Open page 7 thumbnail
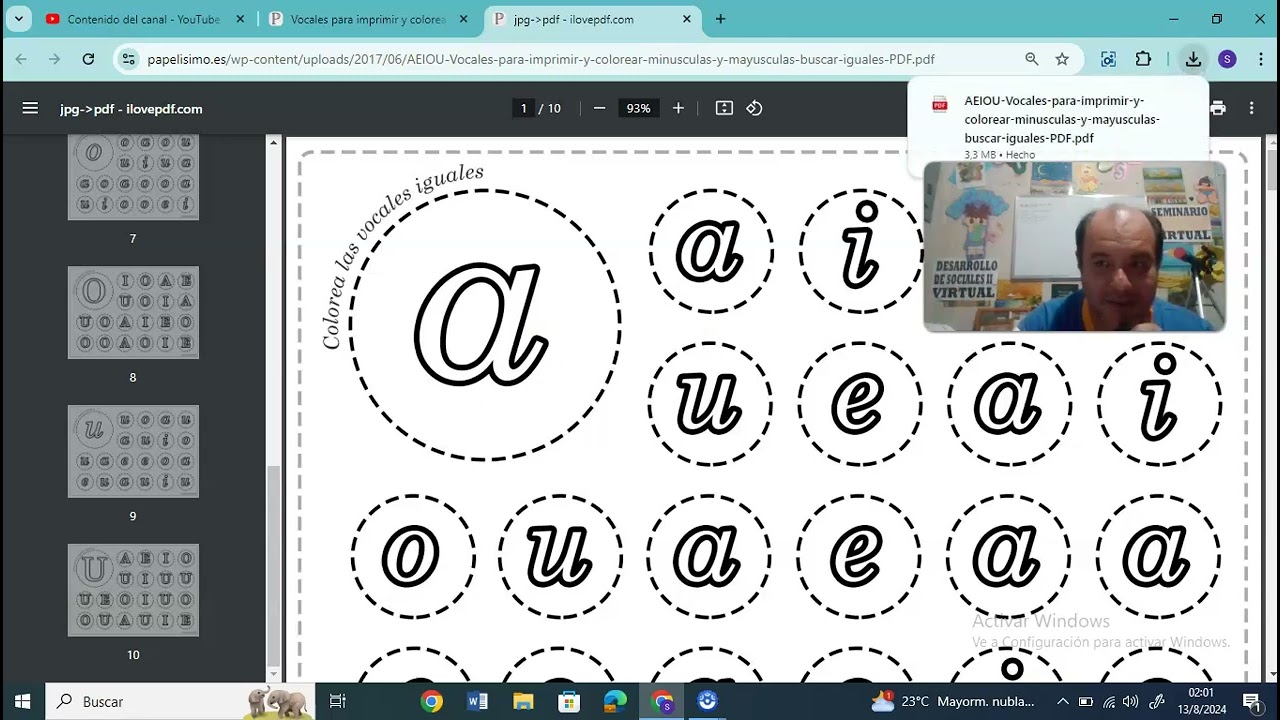Screen dimensions: 1280x720 point(133,177)
